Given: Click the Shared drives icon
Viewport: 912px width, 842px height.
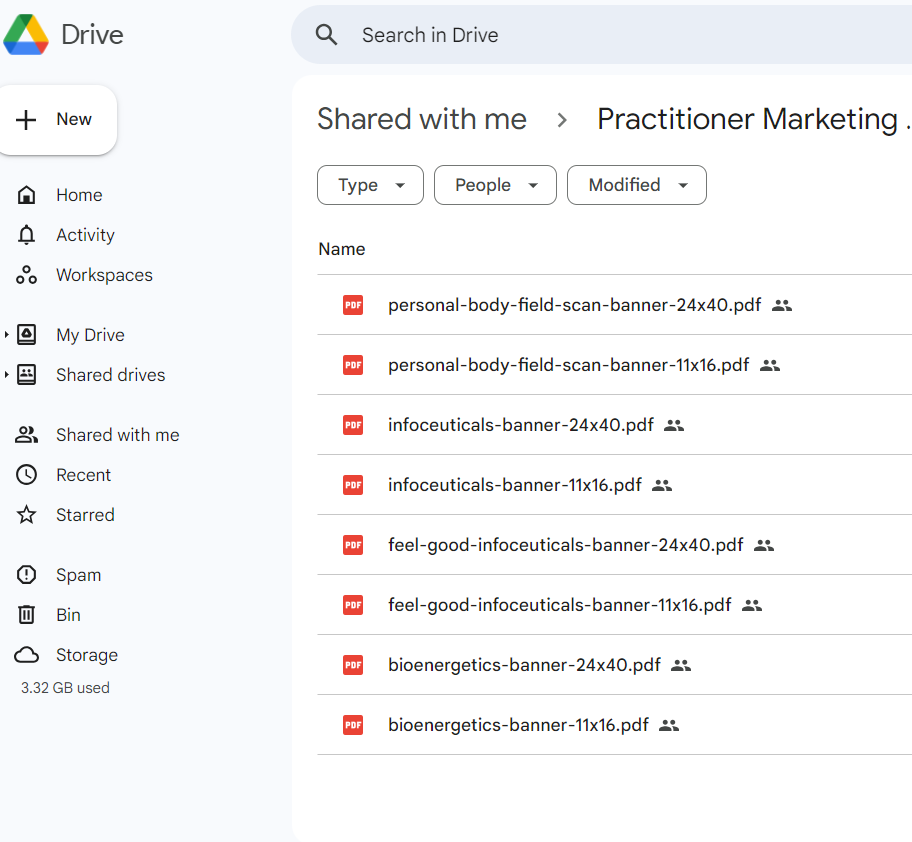Looking at the screenshot, I should pos(26,375).
